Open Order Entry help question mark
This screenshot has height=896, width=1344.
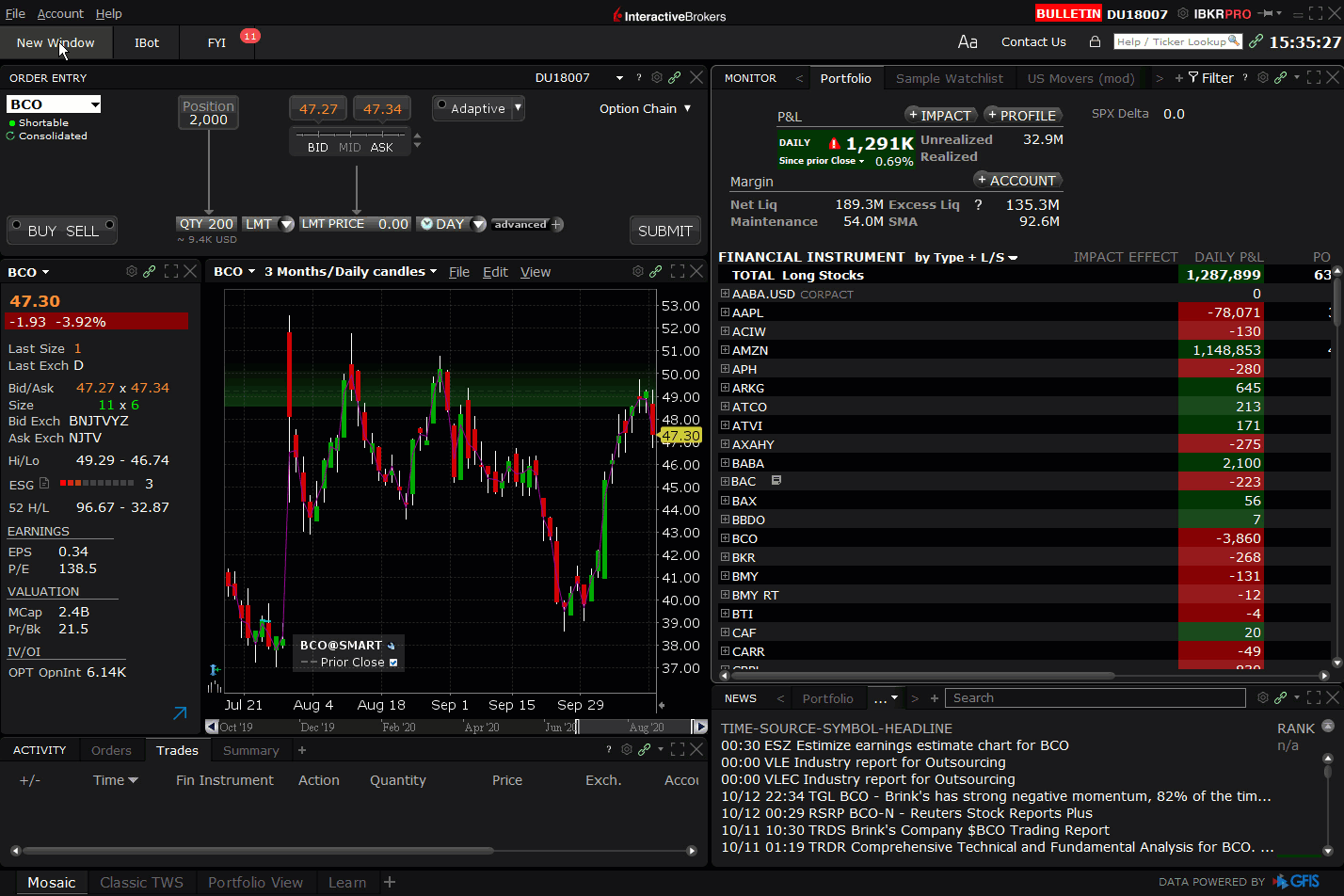(x=639, y=77)
